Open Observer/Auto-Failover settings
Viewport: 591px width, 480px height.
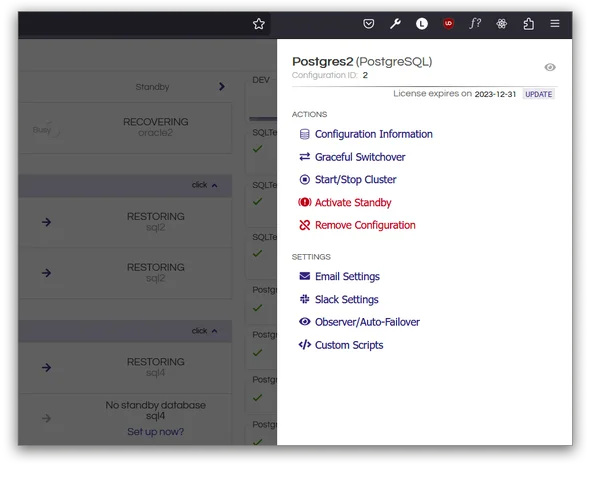pyautogui.click(x=367, y=322)
